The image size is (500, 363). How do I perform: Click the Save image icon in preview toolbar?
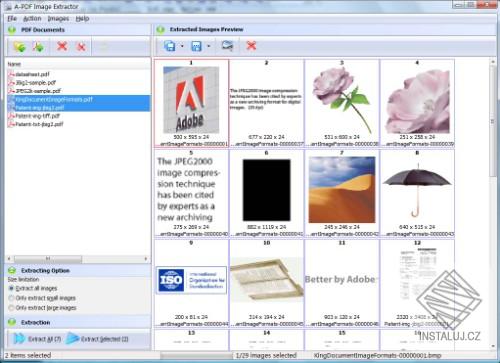pyautogui.click(x=170, y=46)
